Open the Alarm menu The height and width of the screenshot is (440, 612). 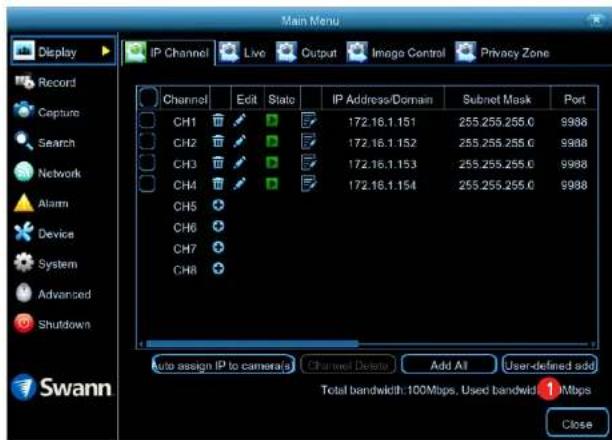41,203
